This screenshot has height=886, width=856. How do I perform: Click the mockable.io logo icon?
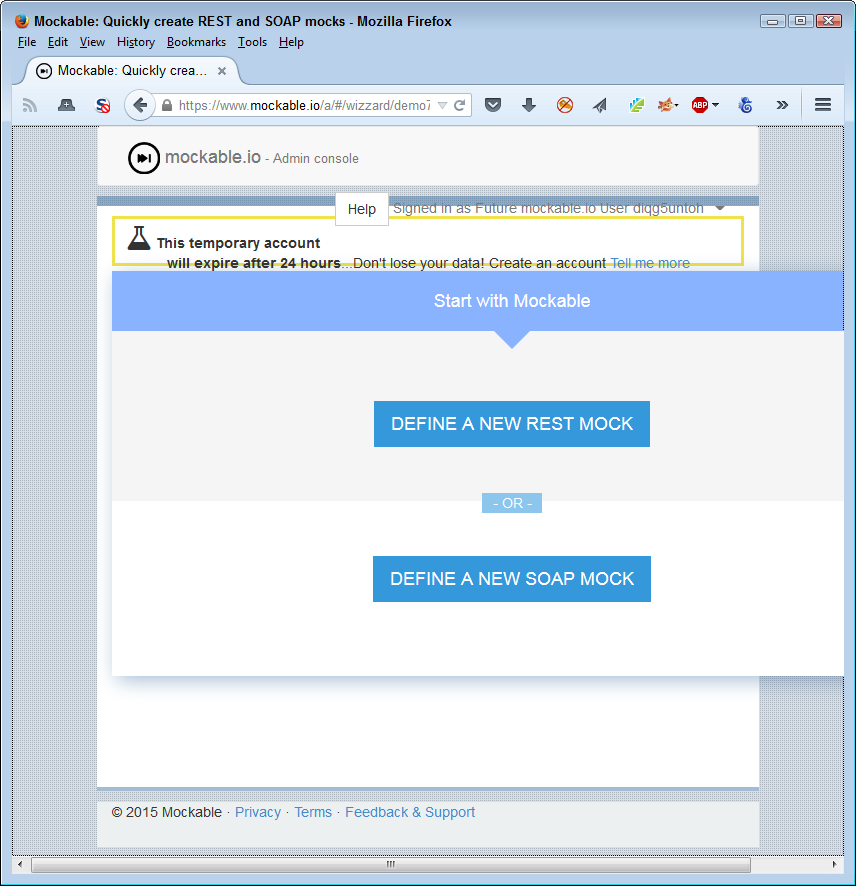click(x=143, y=157)
